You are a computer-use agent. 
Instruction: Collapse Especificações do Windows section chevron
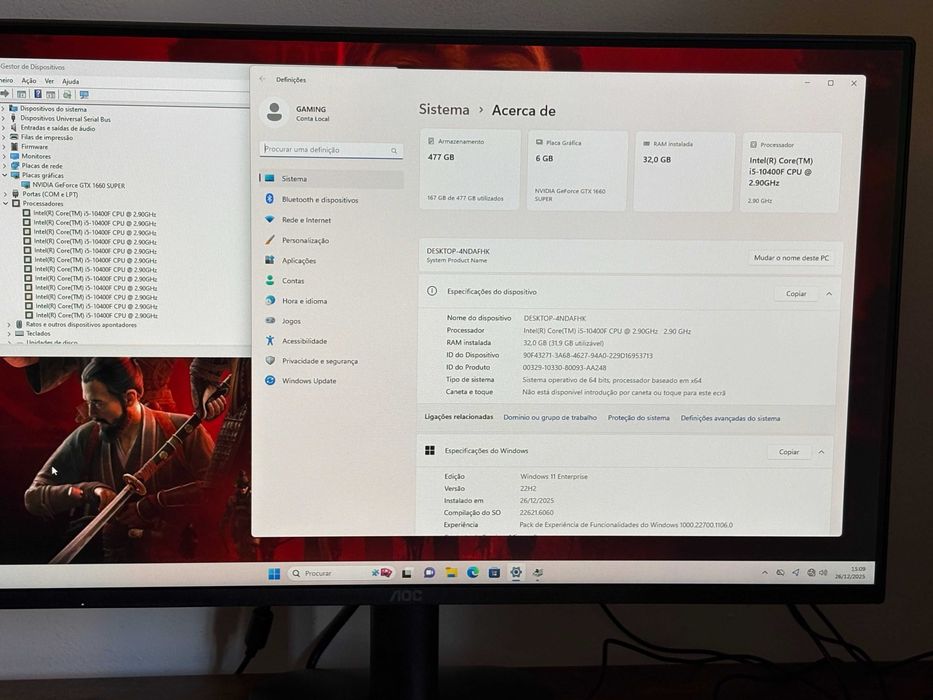coord(821,452)
